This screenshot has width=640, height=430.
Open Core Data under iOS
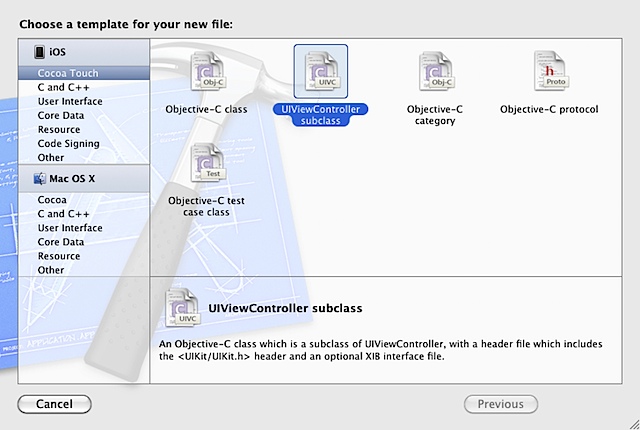click(61, 115)
